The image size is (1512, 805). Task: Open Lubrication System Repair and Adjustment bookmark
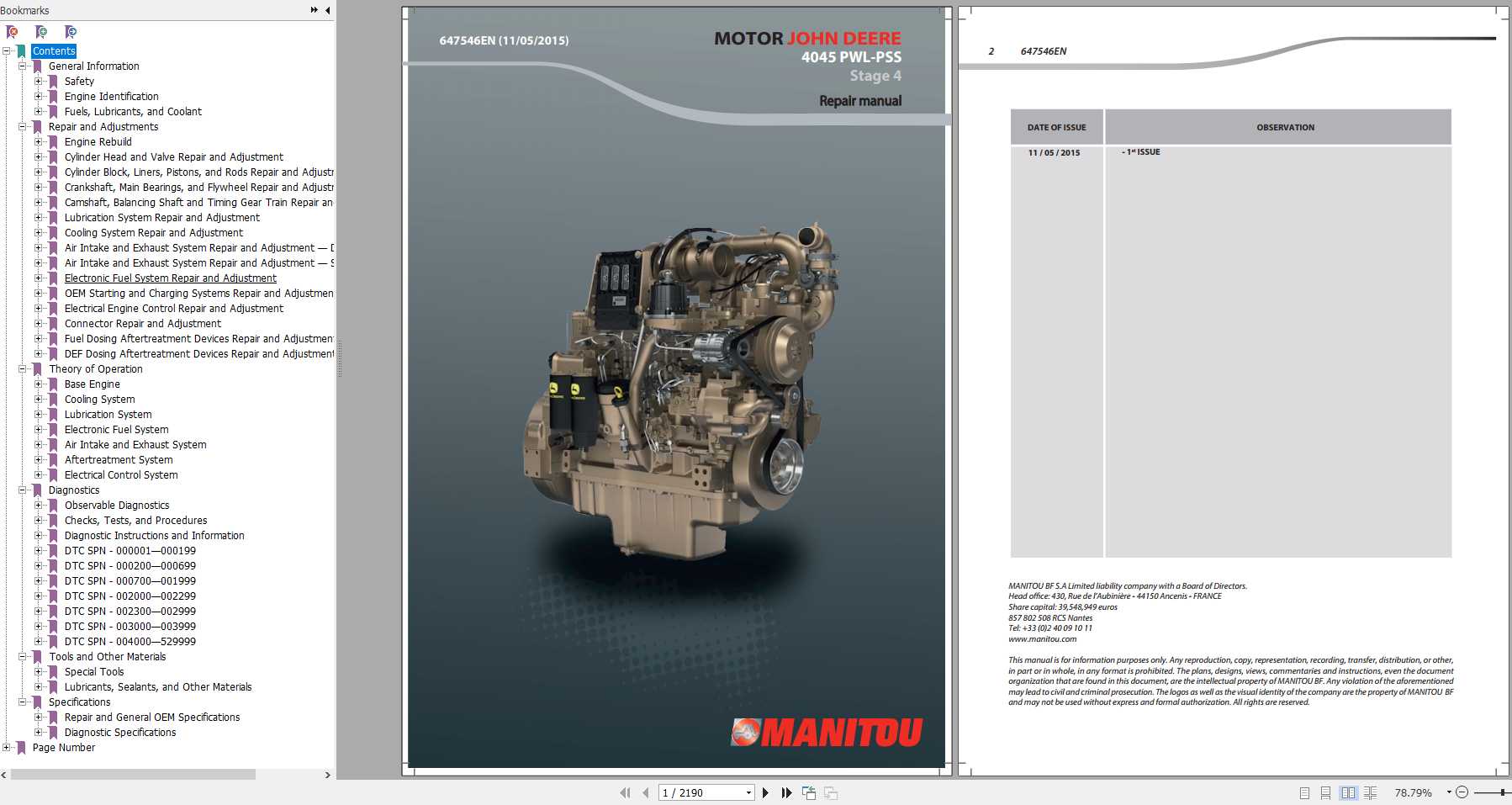[x=161, y=218]
